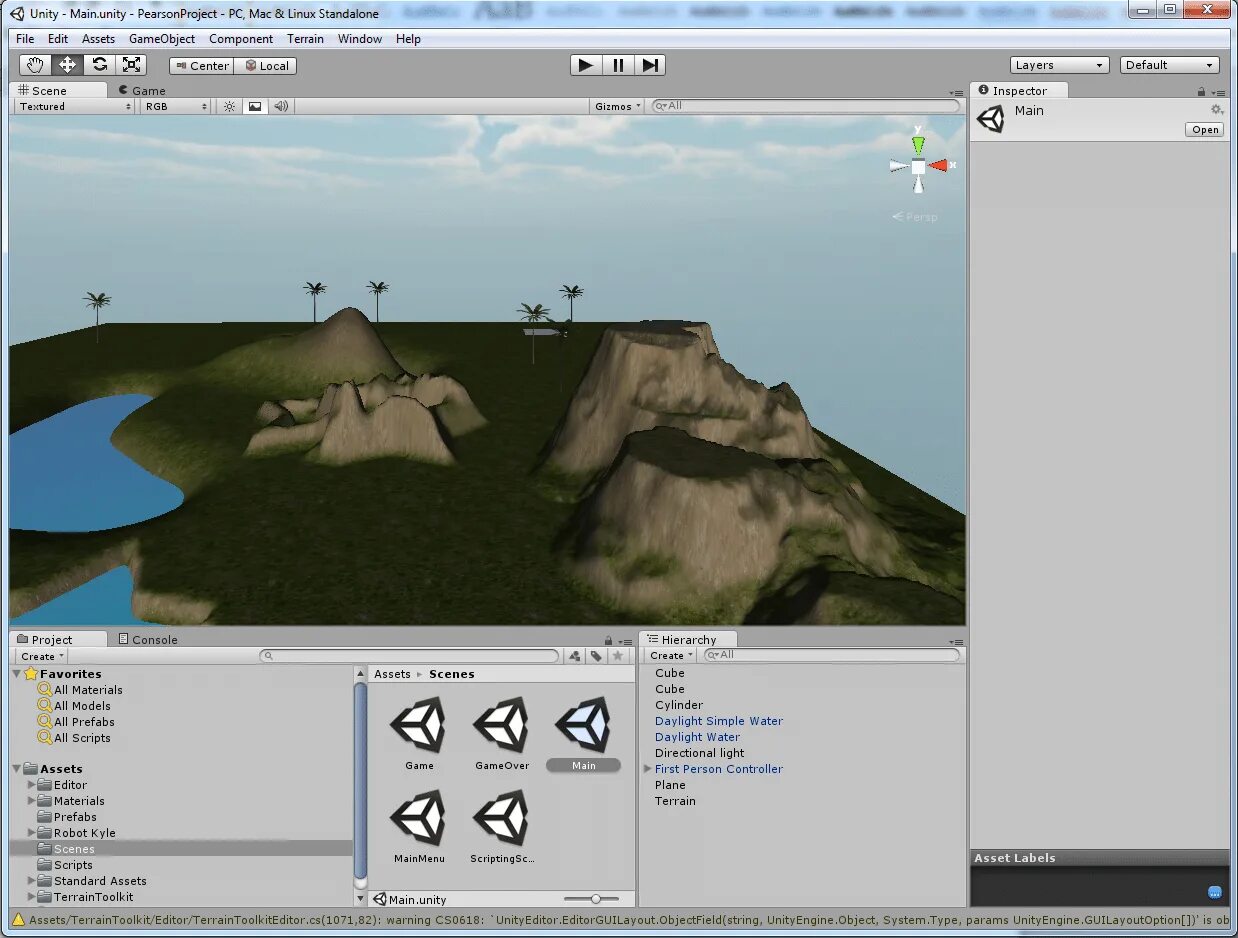Toggle the Inspector lock icon

1201,92
